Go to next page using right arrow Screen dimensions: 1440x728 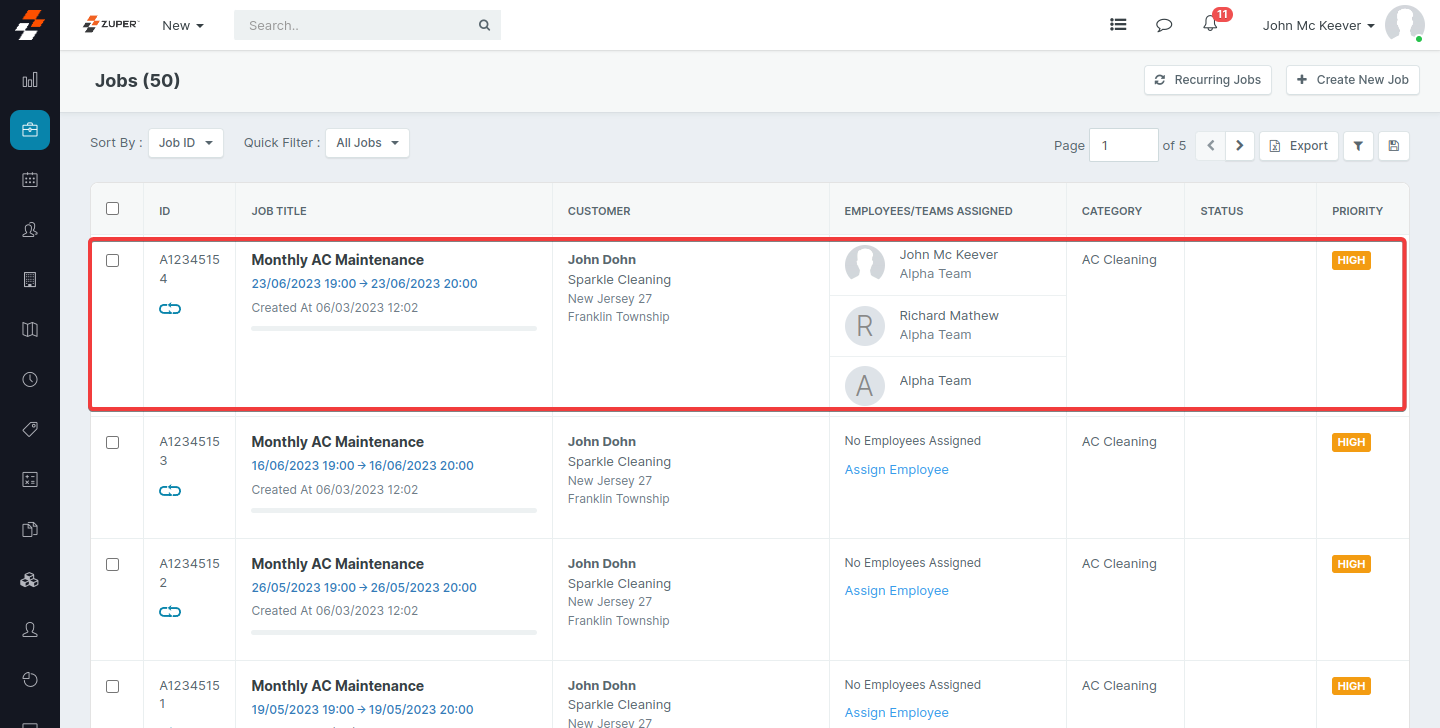pyautogui.click(x=1240, y=146)
